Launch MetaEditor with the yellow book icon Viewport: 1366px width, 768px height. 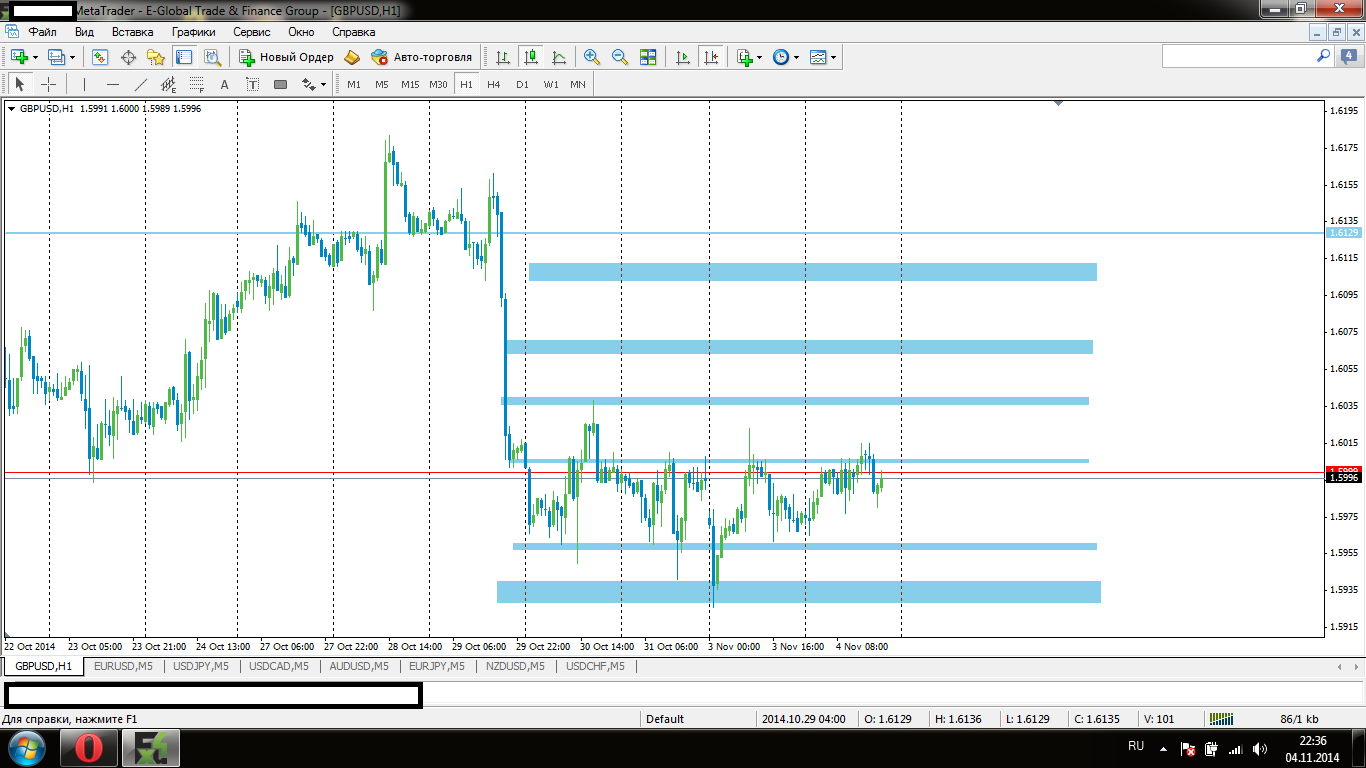pos(352,57)
